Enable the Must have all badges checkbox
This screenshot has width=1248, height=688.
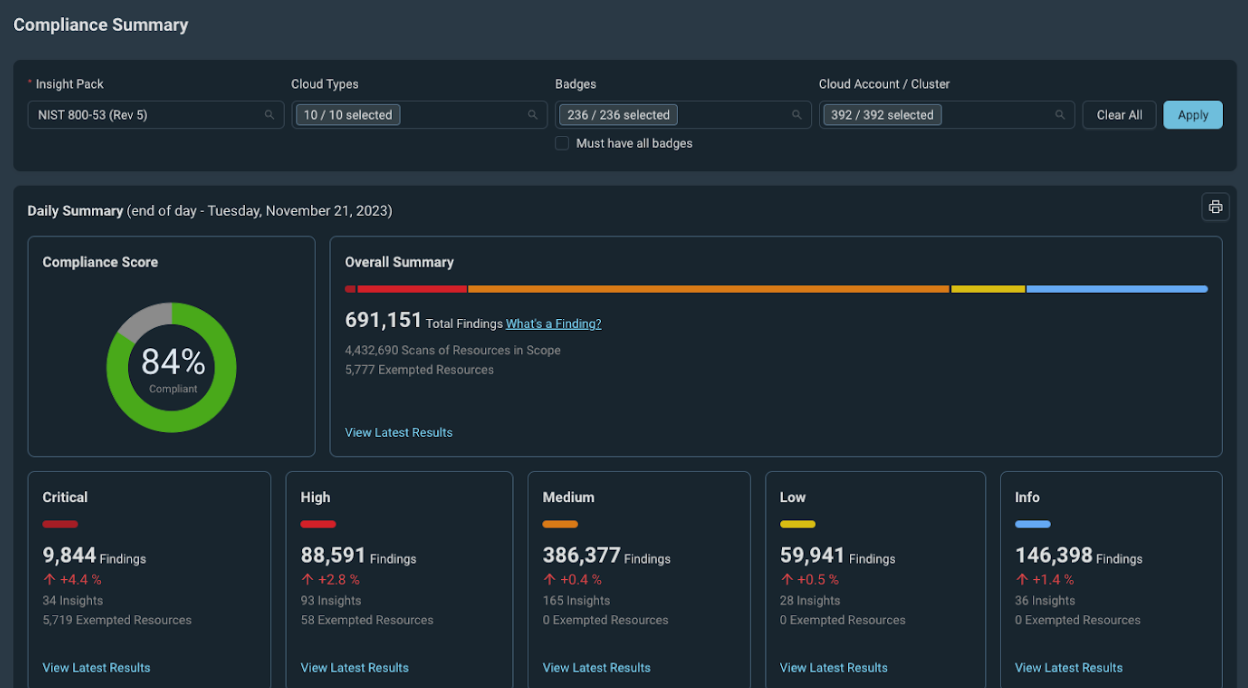(562, 143)
